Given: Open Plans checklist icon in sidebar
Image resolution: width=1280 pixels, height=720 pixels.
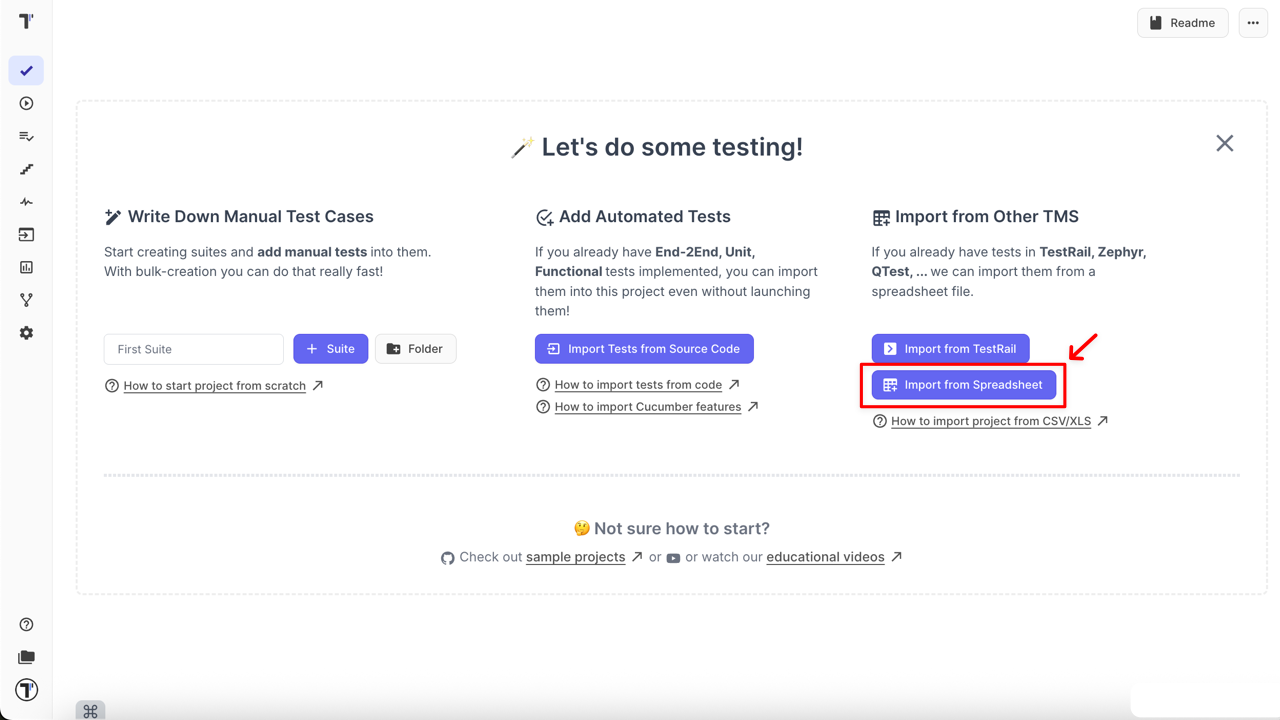Looking at the screenshot, I should (26, 137).
